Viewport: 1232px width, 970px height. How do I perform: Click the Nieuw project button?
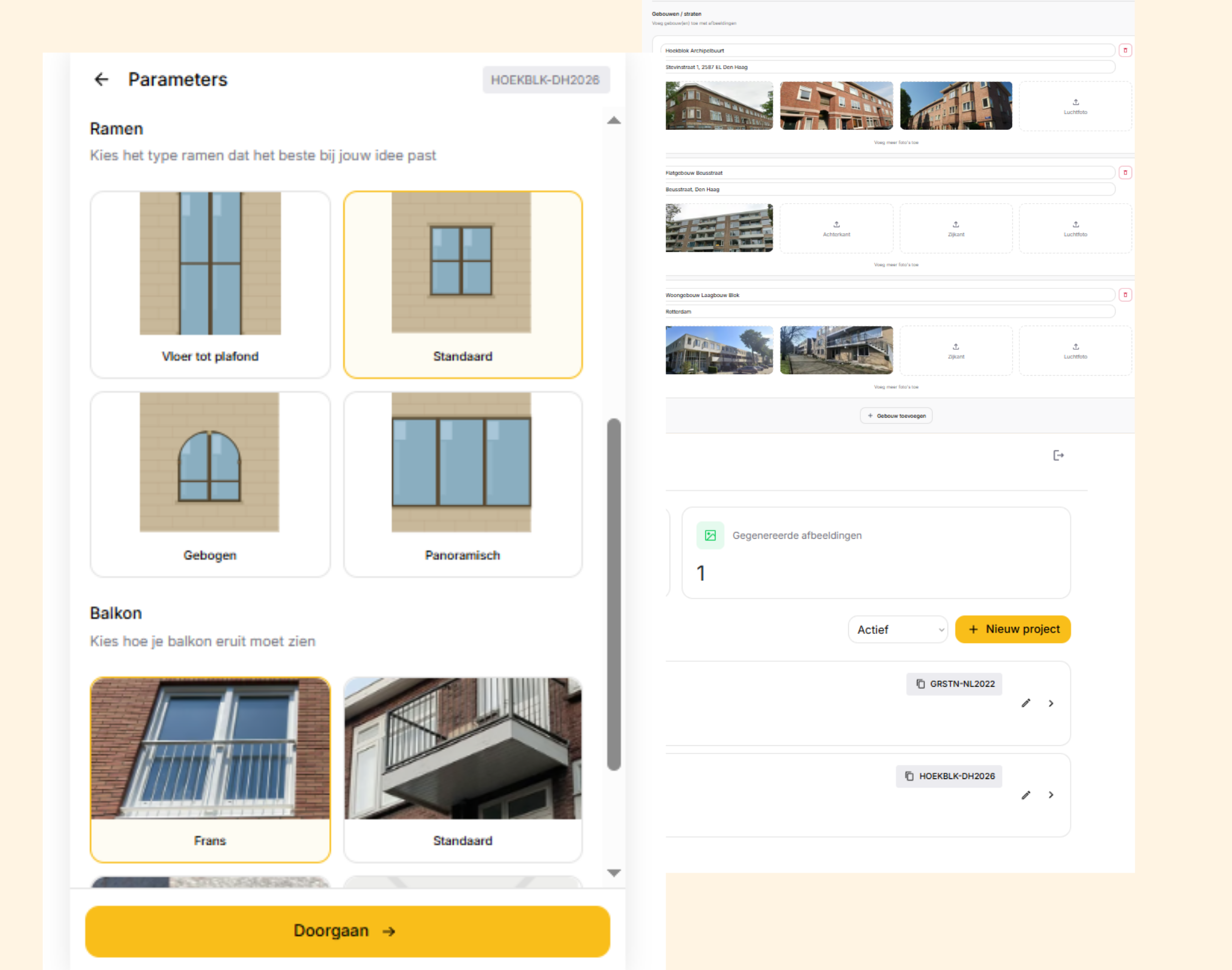click(x=1013, y=629)
